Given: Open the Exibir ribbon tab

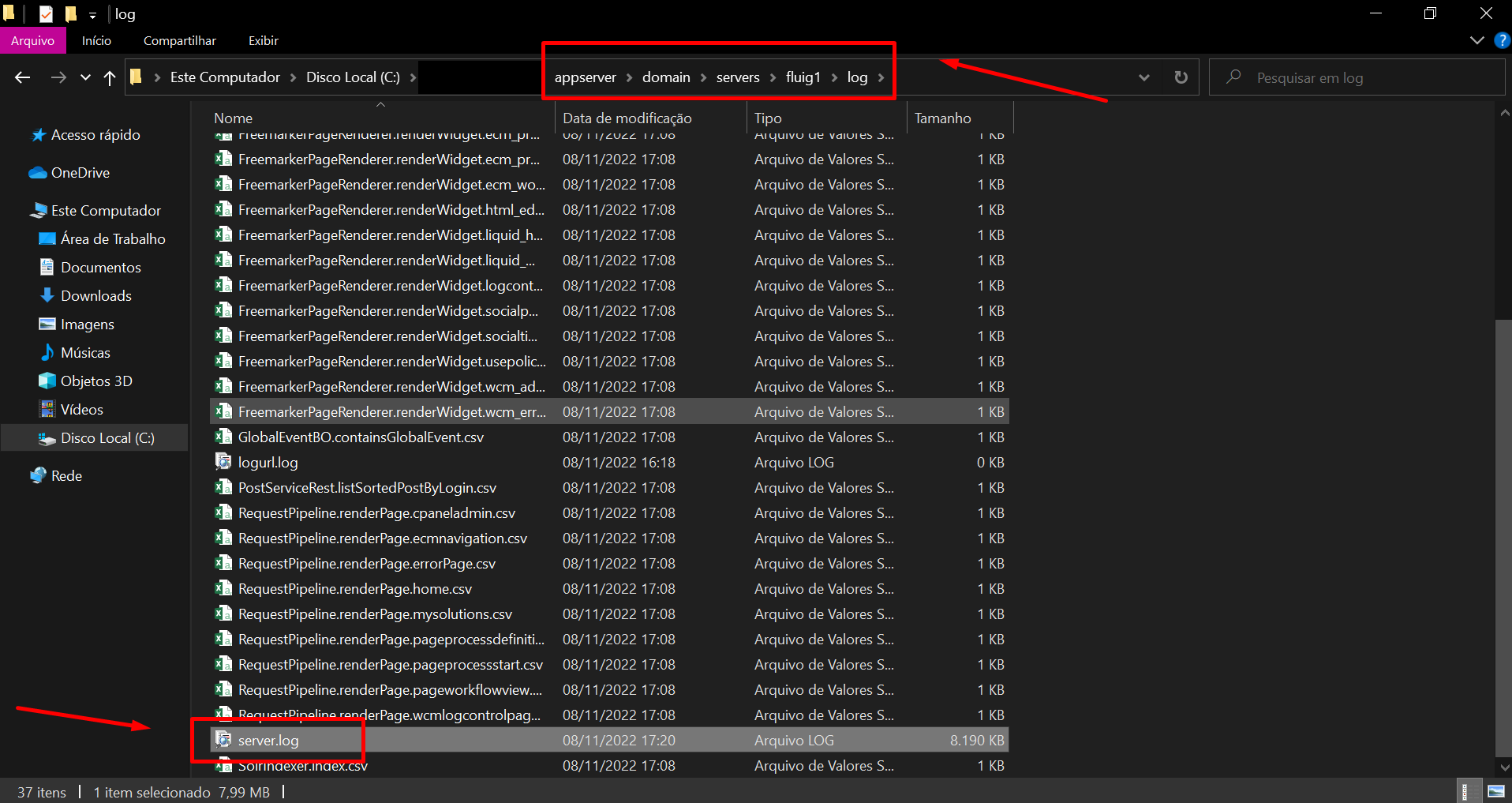Looking at the screenshot, I should tap(264, 40).
